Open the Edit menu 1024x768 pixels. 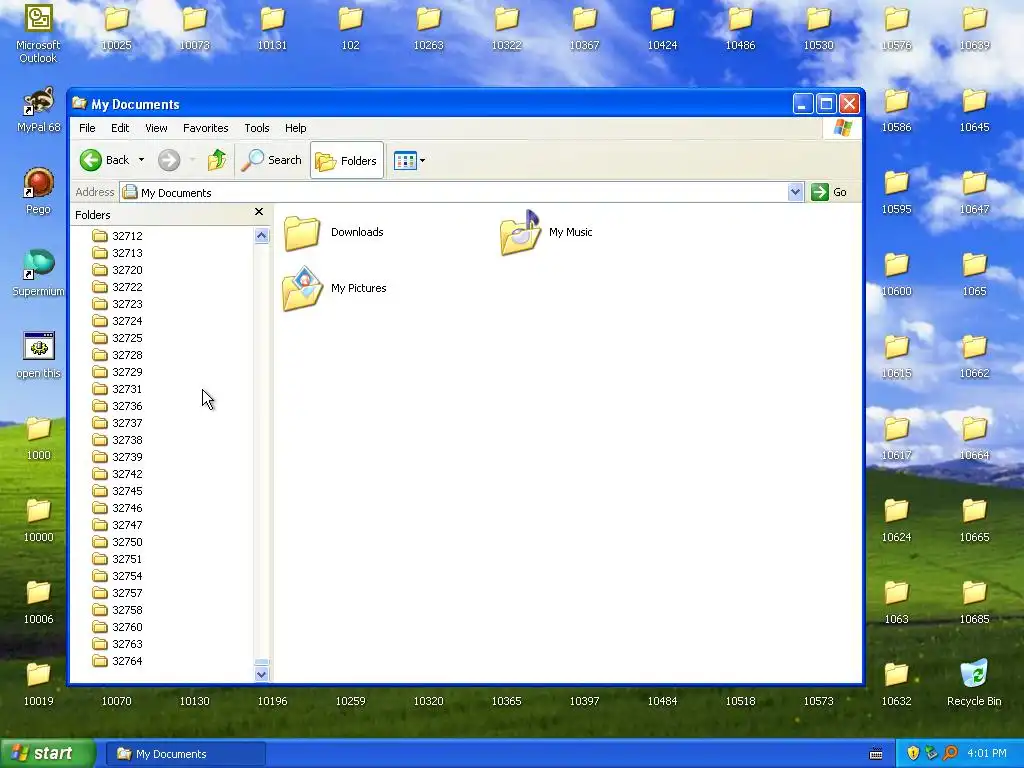coord(120,128)
